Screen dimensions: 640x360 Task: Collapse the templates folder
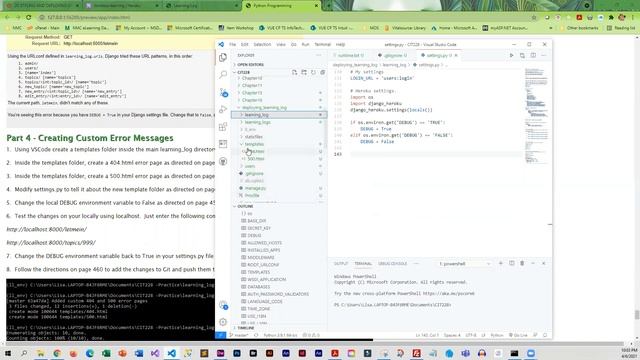pos(254,144)
